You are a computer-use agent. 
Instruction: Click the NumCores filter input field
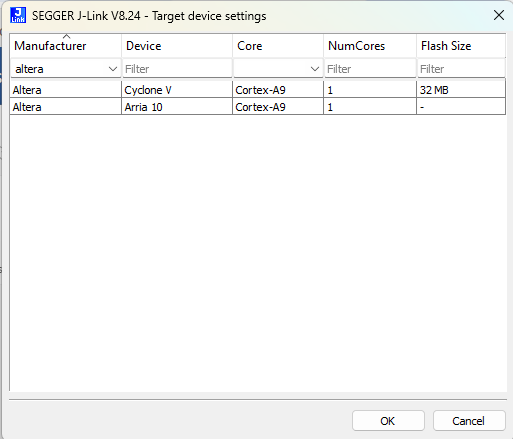(x=370, y=69)
